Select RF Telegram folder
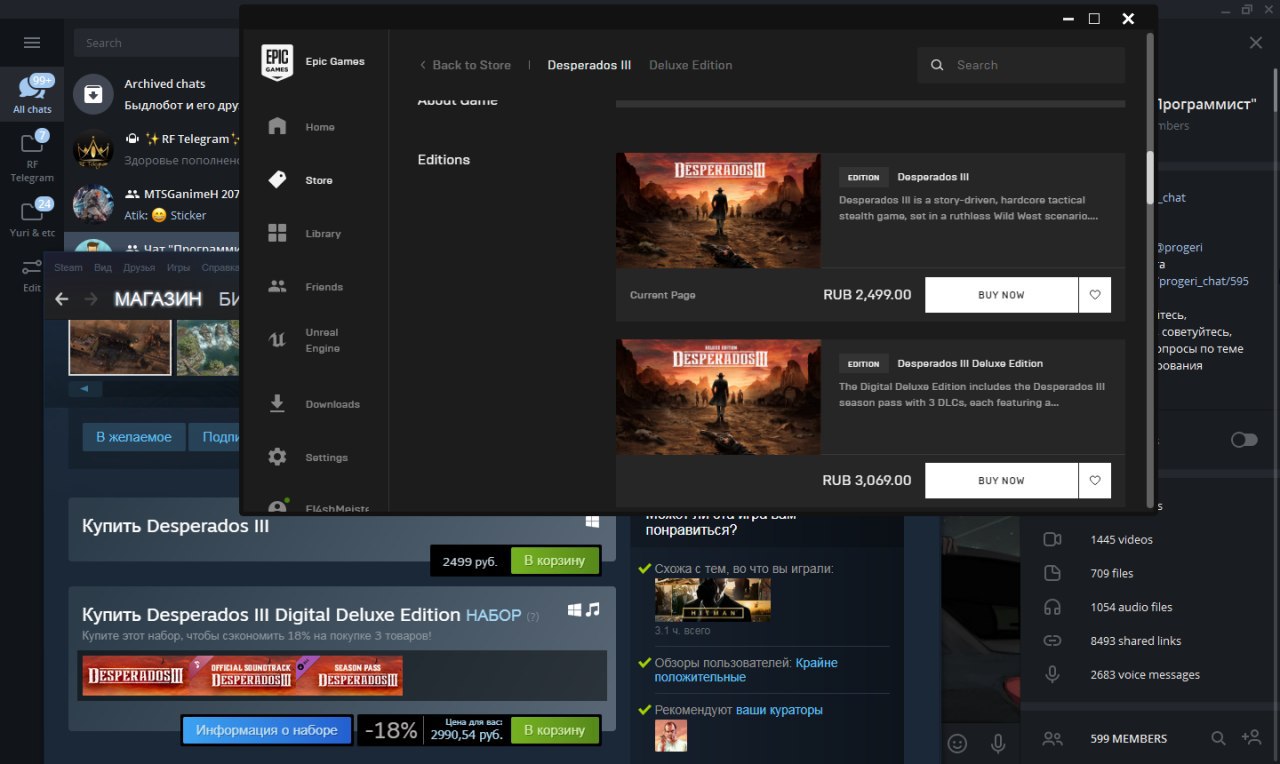 [32, 156]
